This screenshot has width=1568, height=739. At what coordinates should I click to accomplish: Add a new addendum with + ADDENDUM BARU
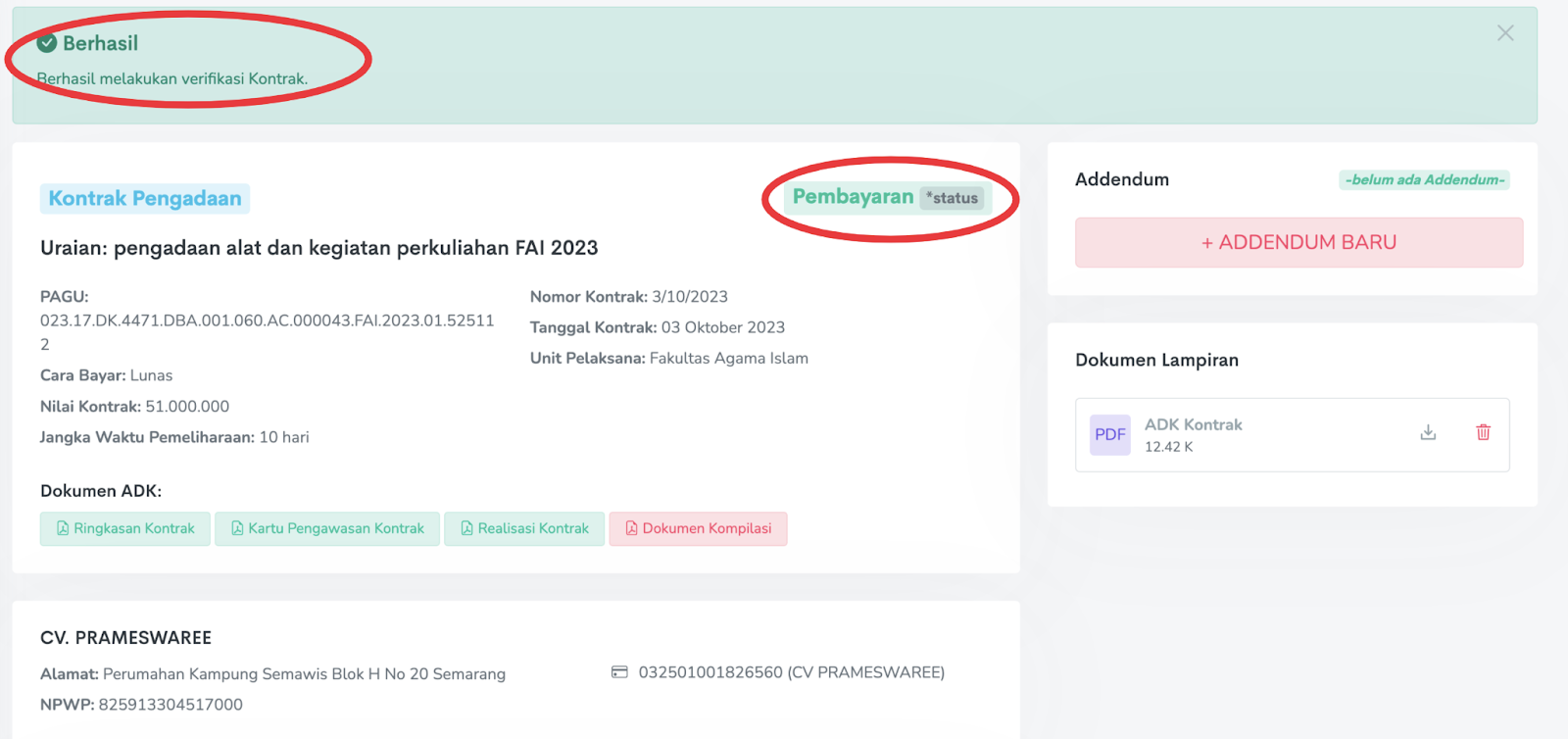point(1298,242)
